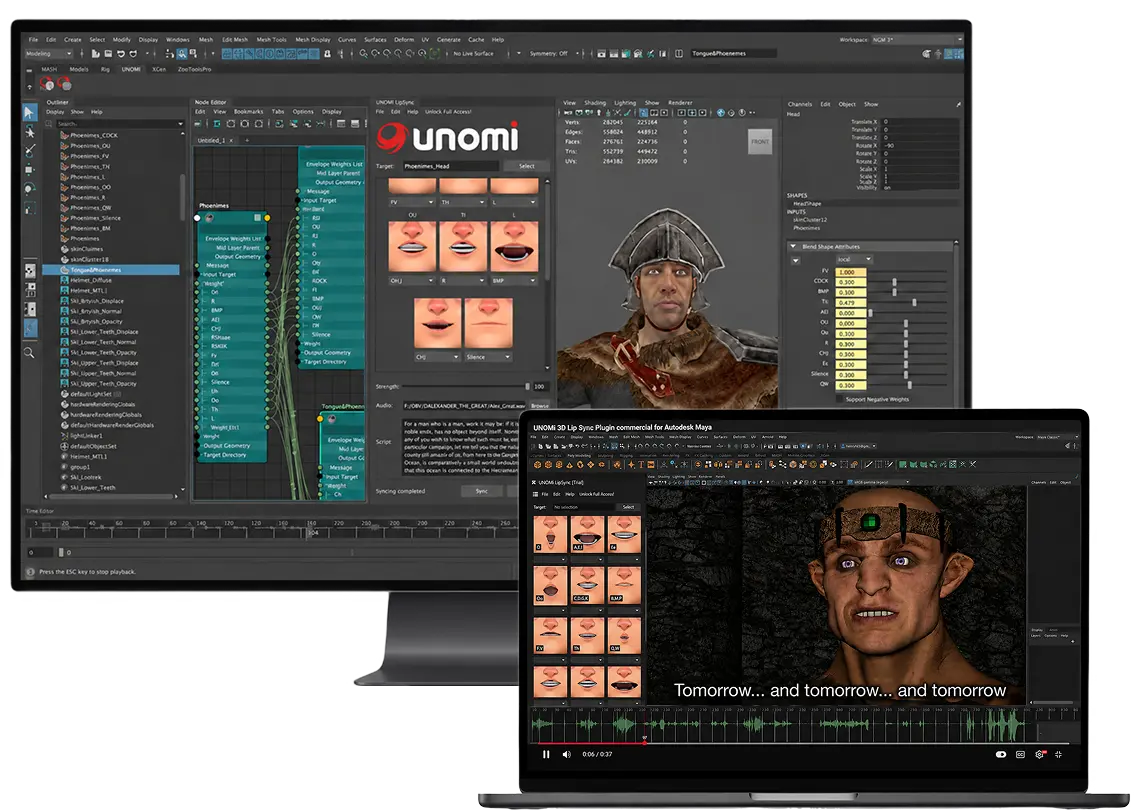
Task: Open the BMP phoneme dropdown
Action: tap(514, 280)
